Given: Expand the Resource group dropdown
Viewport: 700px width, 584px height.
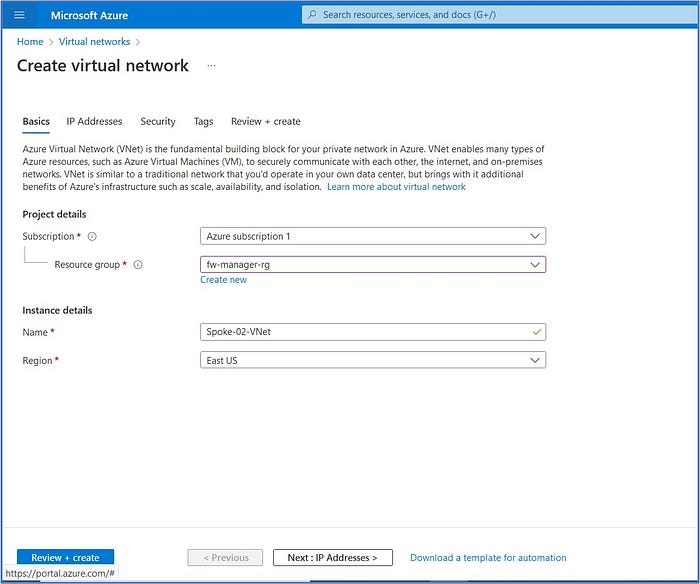Looking at the screenshot, I should [373, 265].
